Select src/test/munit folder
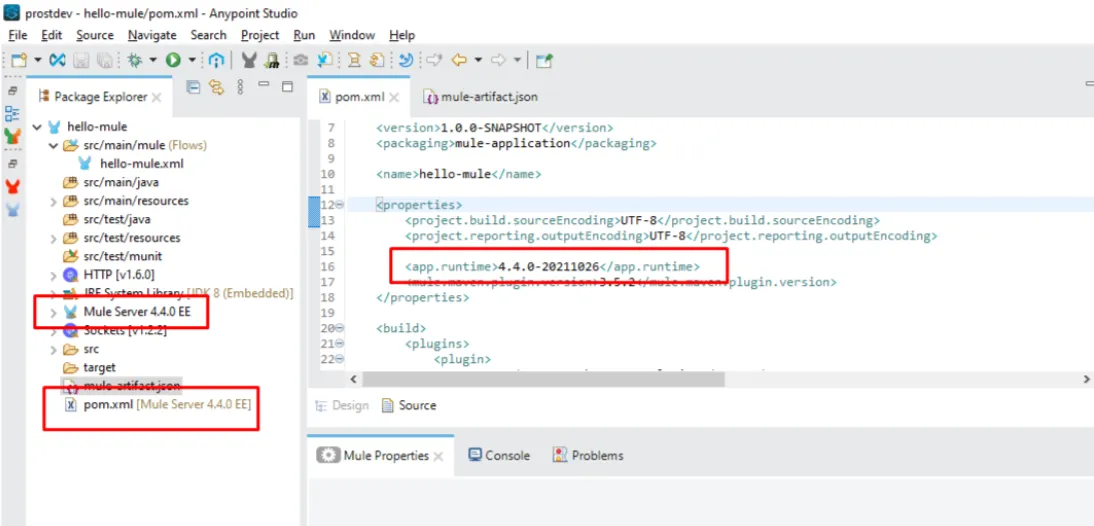 pyautogui.click(x=125, y=256)
